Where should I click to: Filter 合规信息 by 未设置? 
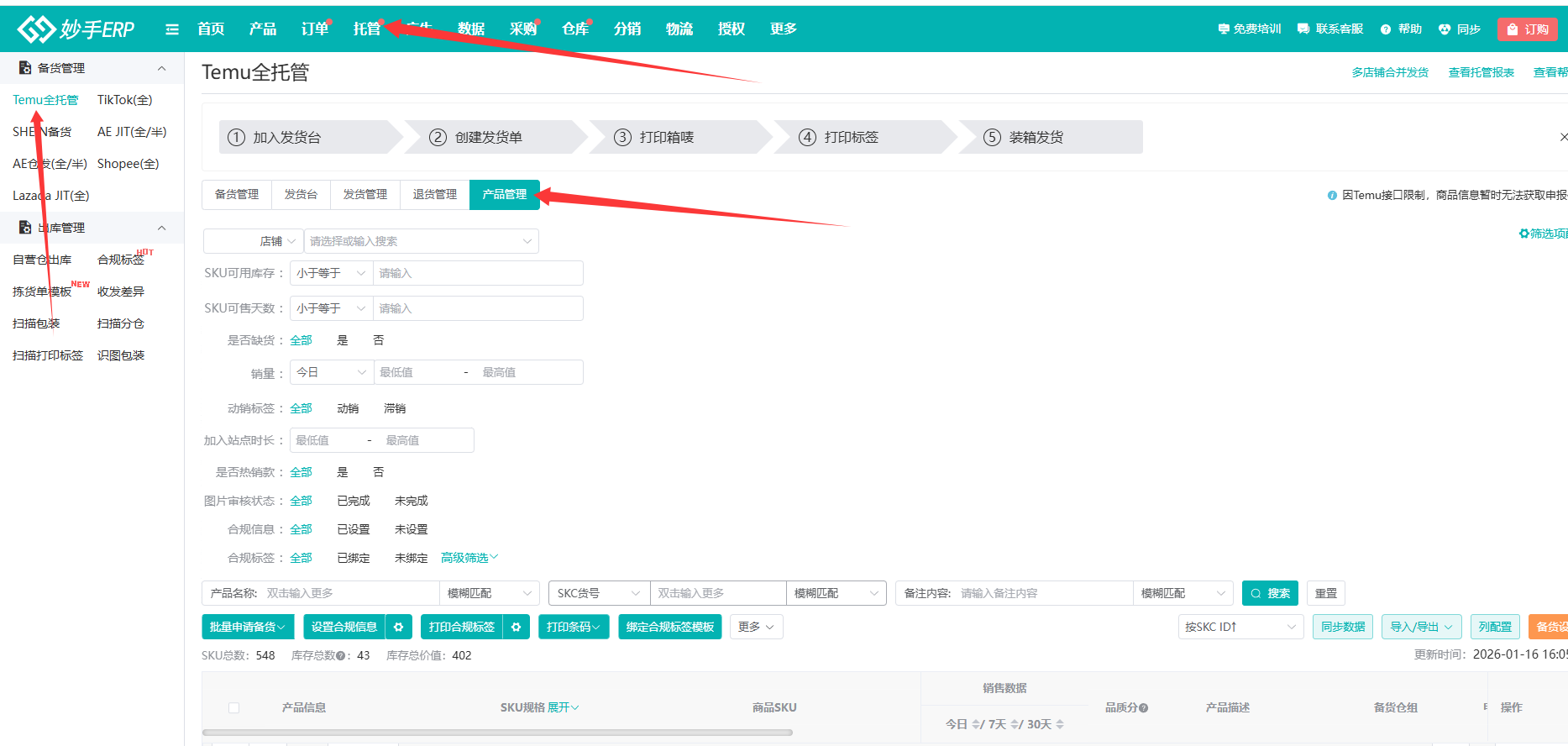pyautogui.click(x=412, y=529)
